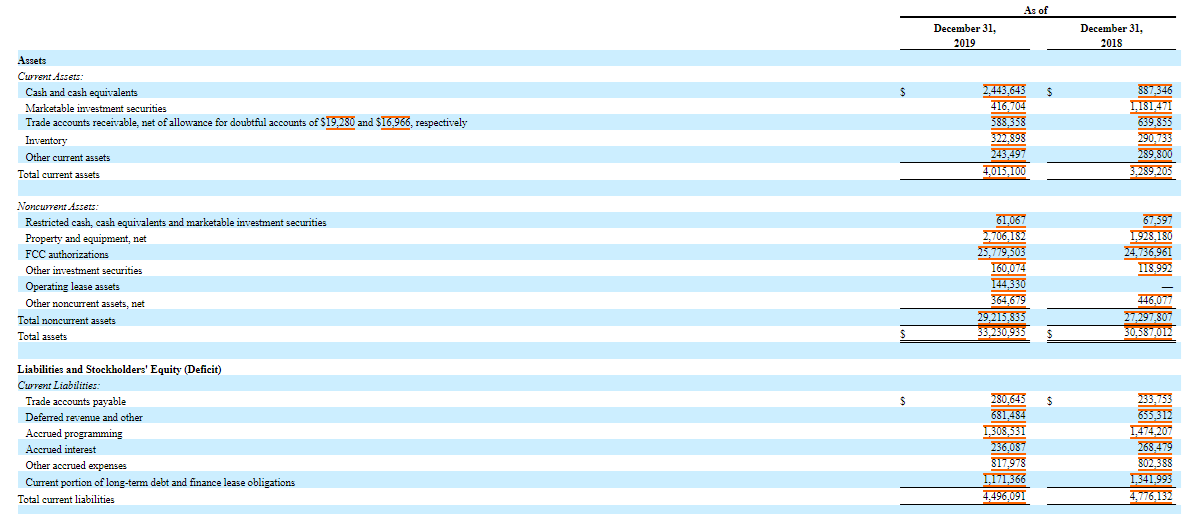This screenshot has width=1202, height=514.
Task: Click the cash value 2,443,643
Action: click(x=1004, y=91)
